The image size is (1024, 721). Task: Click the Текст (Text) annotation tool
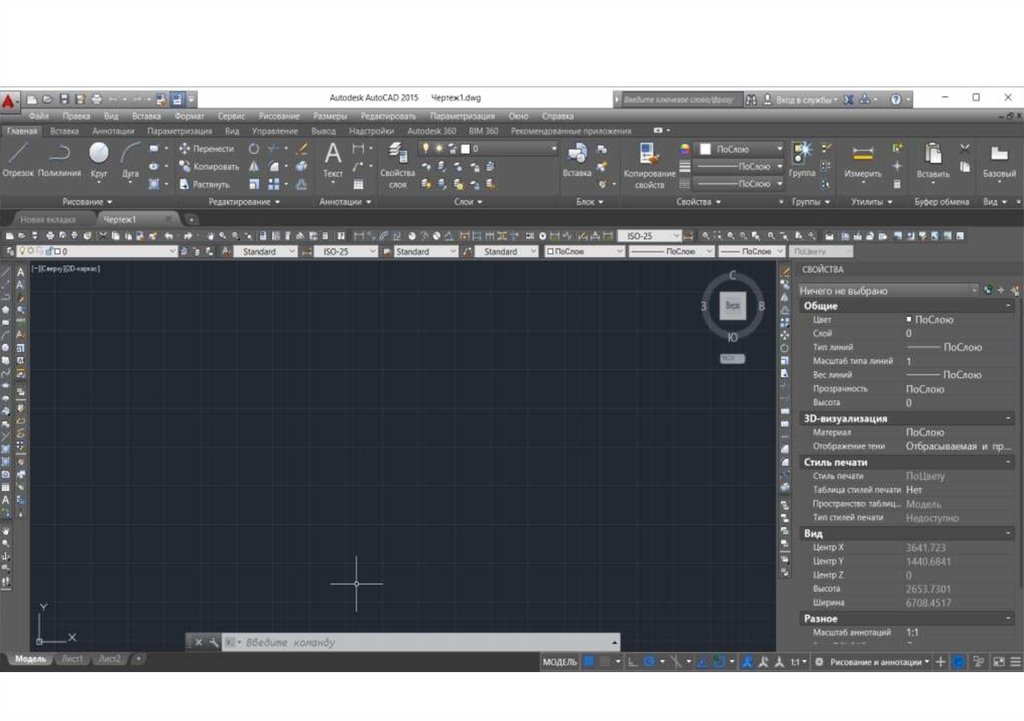[333, 159]
